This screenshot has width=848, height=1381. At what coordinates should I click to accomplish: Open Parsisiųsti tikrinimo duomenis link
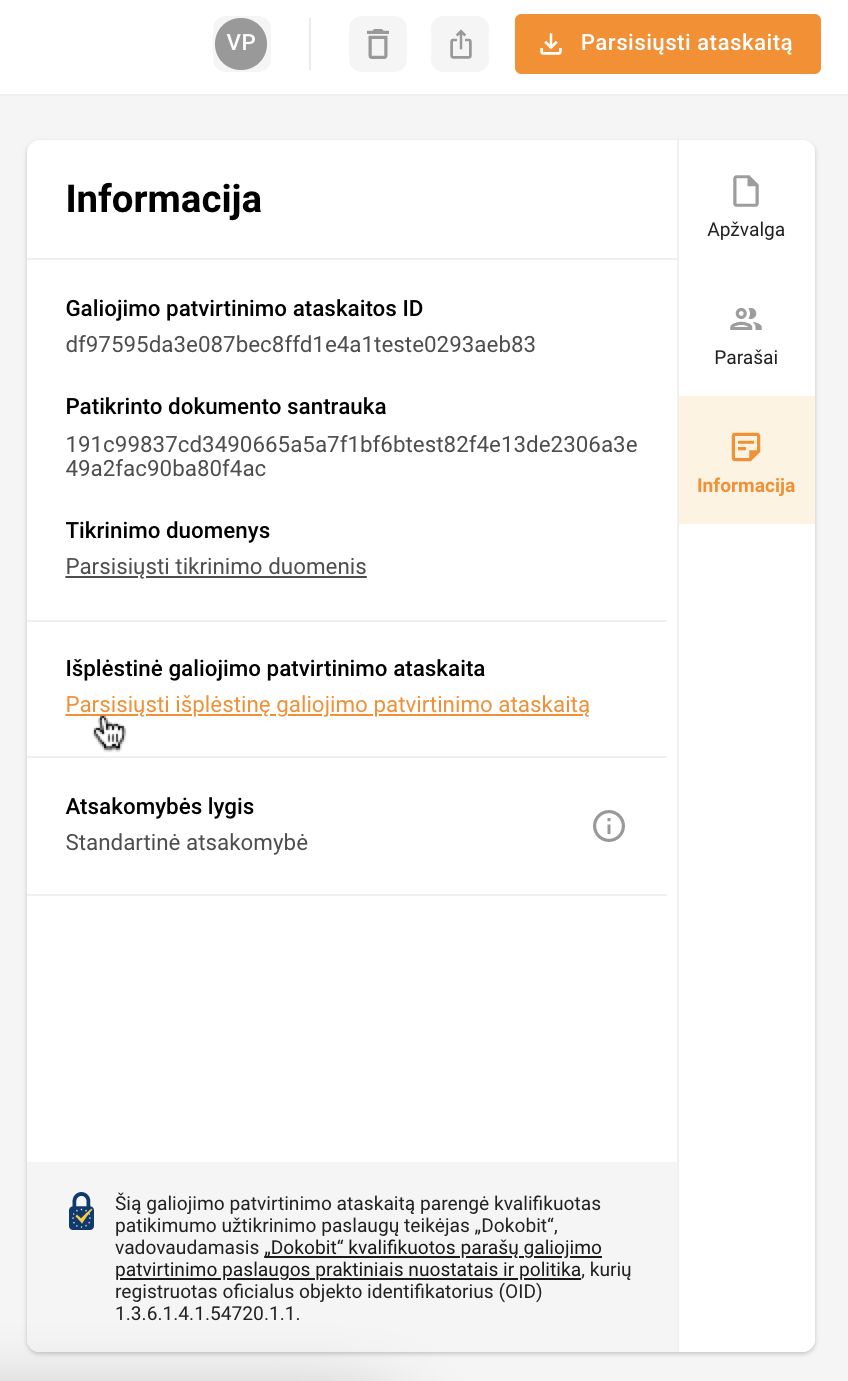tap(216, 567)
